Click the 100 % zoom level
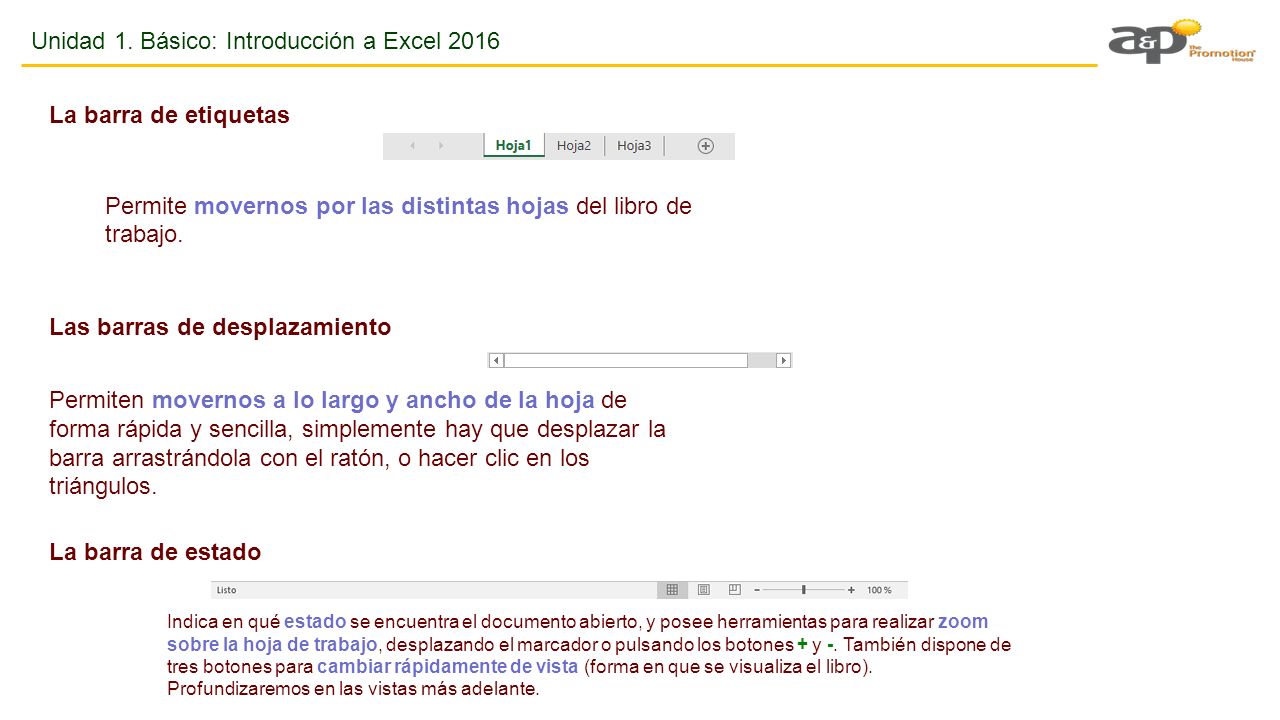Image resolution: width=1280 pixels, height=720 pixels. pyautogui.click(x=879, y=590)
